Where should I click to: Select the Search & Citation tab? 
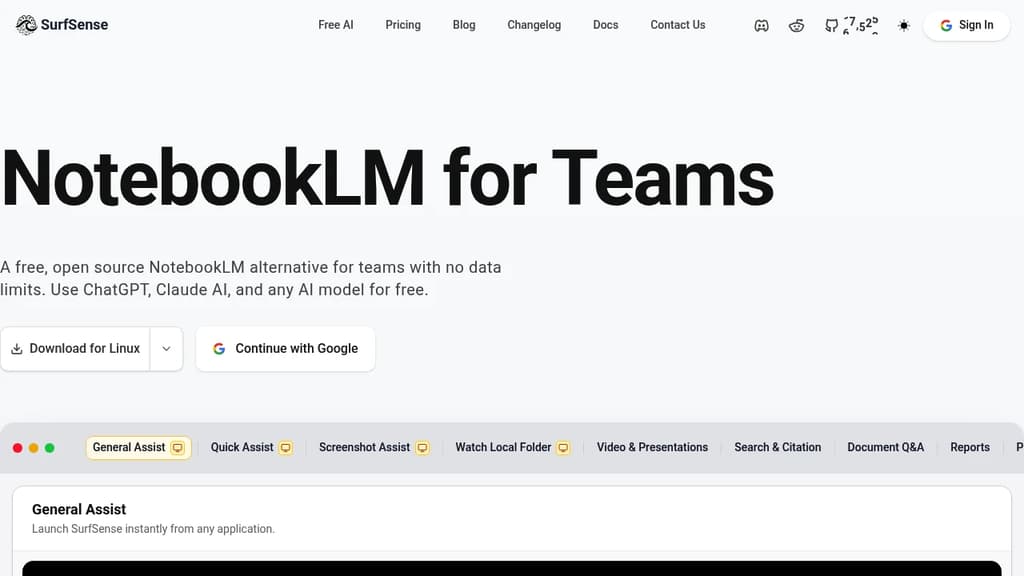778,447
